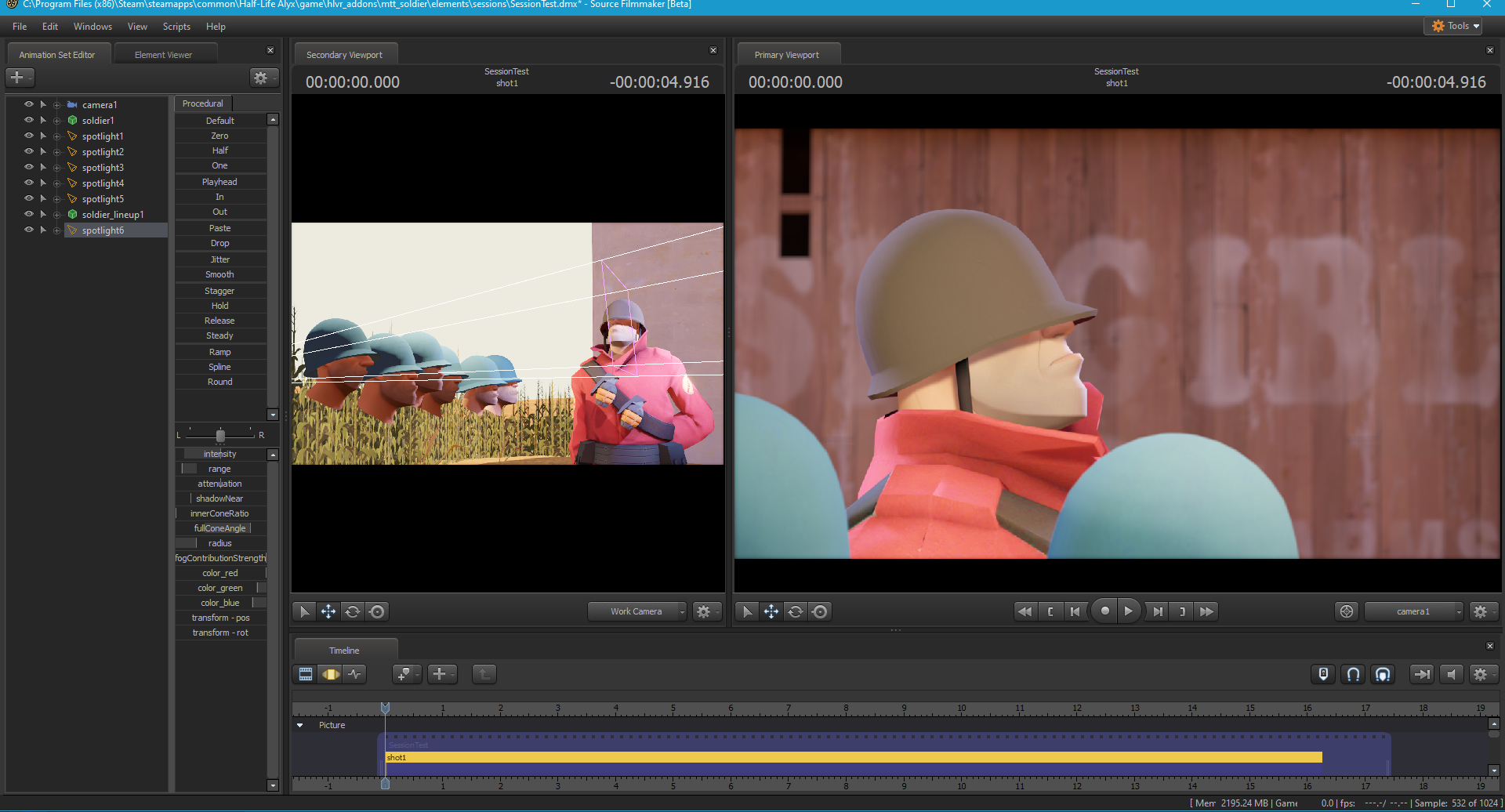Click the timeline auto-scroll arrow icon
The height and width of the screenshot is (812, 1505).
coord(1421,674)
